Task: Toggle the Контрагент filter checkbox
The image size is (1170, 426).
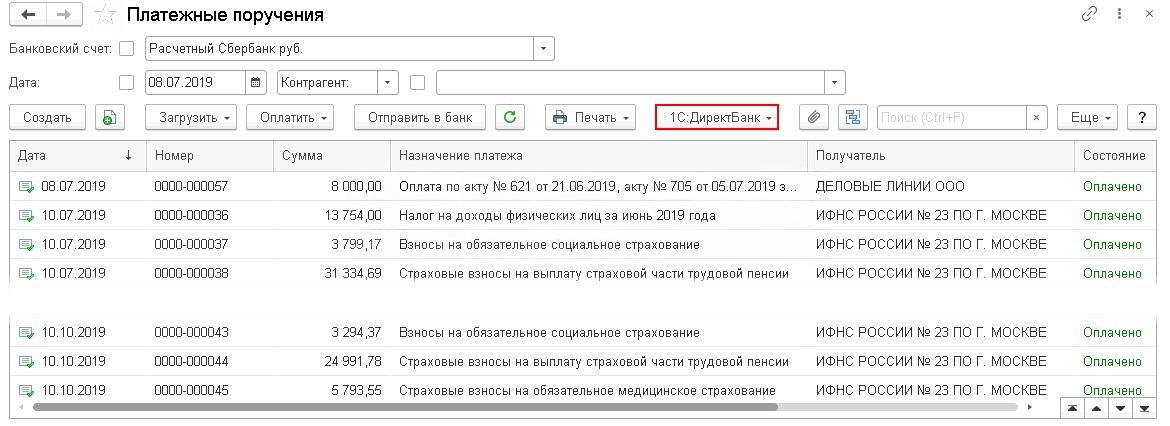Action: click(x=418, y=82)
